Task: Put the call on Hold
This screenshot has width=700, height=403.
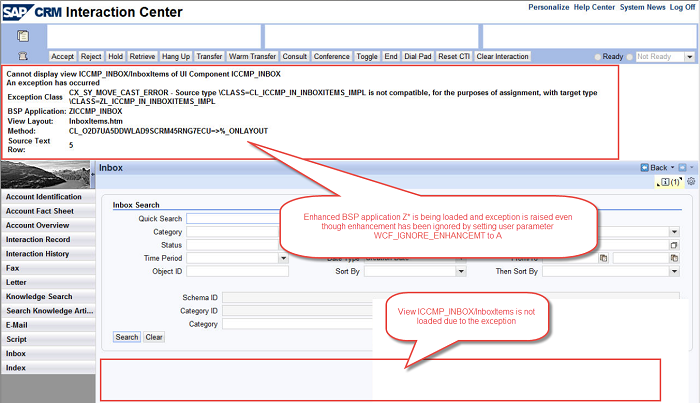Action: (x=115, y=57)
